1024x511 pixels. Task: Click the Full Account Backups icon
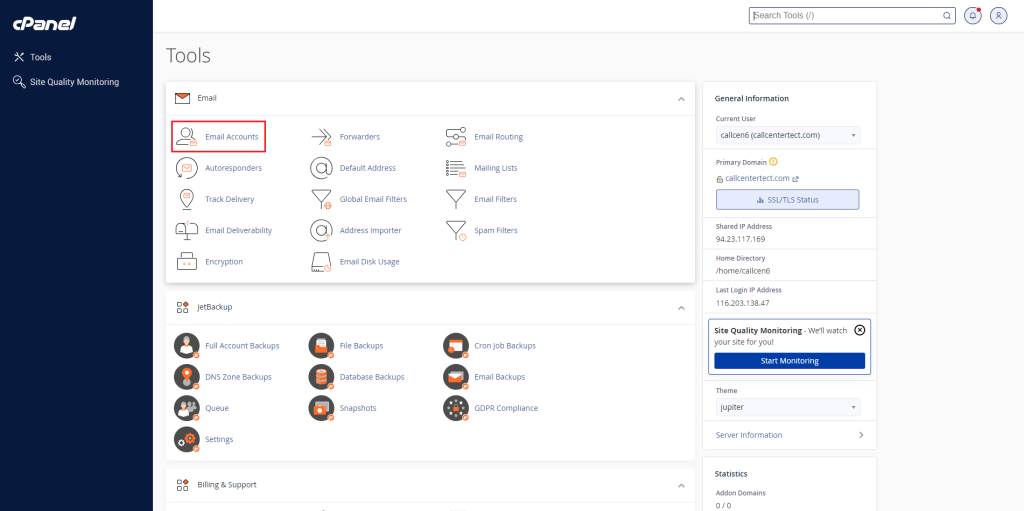(187, 346)
